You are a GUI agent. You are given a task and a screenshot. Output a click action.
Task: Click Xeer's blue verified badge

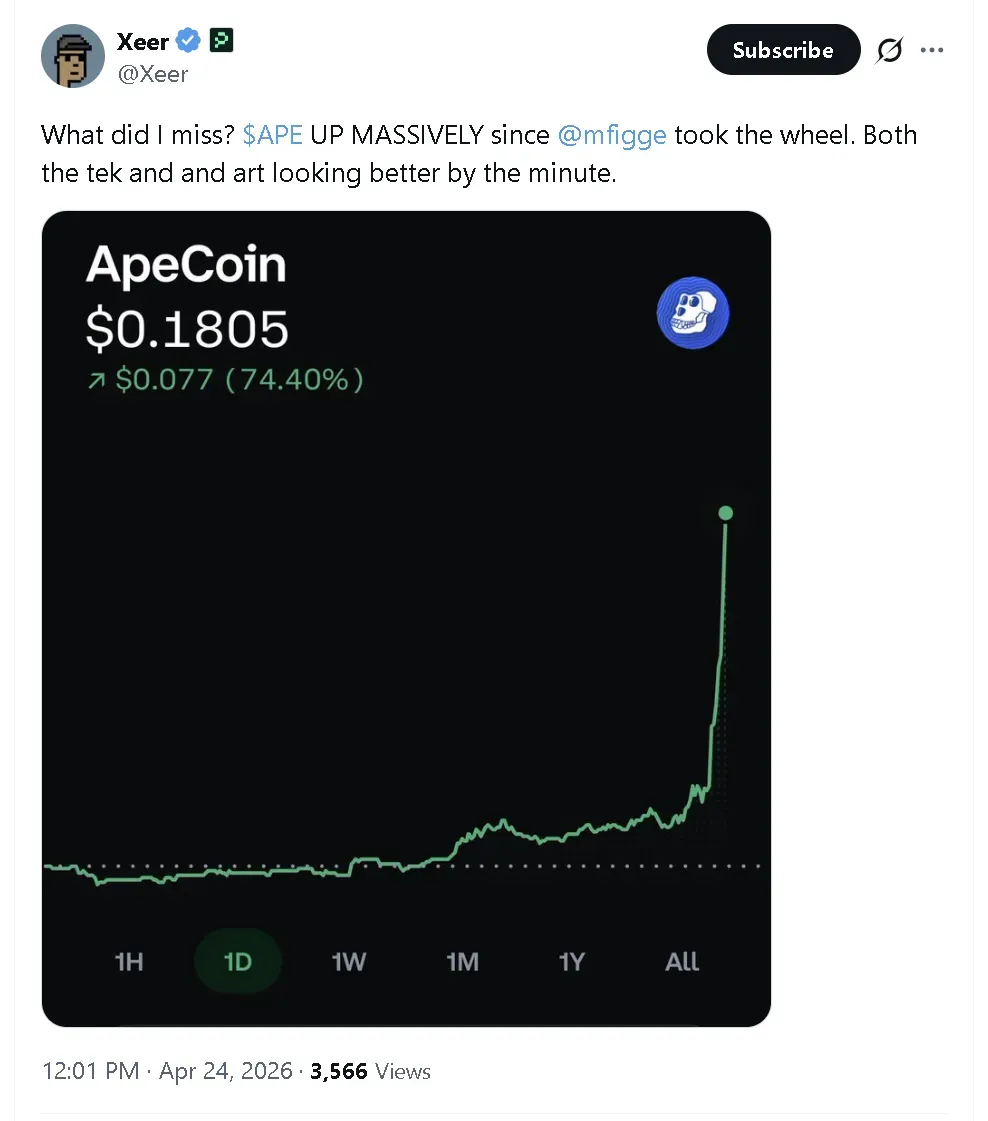tap(187, 41)
